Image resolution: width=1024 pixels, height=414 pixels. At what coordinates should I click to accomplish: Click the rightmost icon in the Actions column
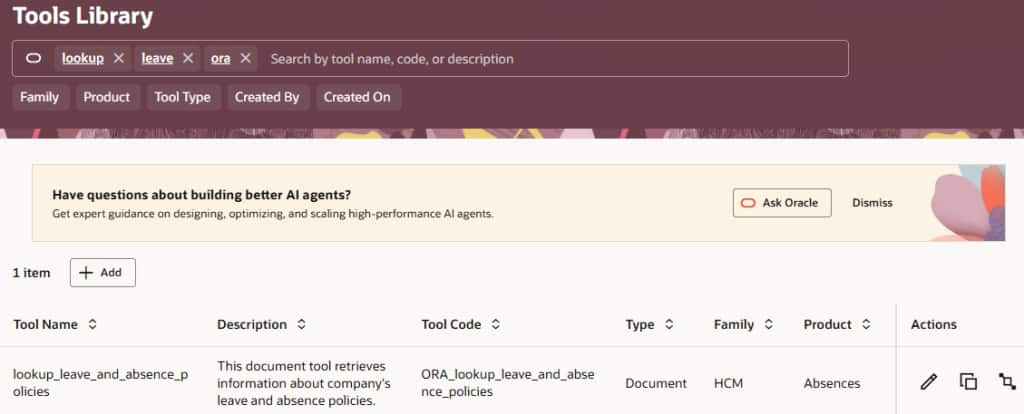pyautogui.click(x=1006, y=381)
